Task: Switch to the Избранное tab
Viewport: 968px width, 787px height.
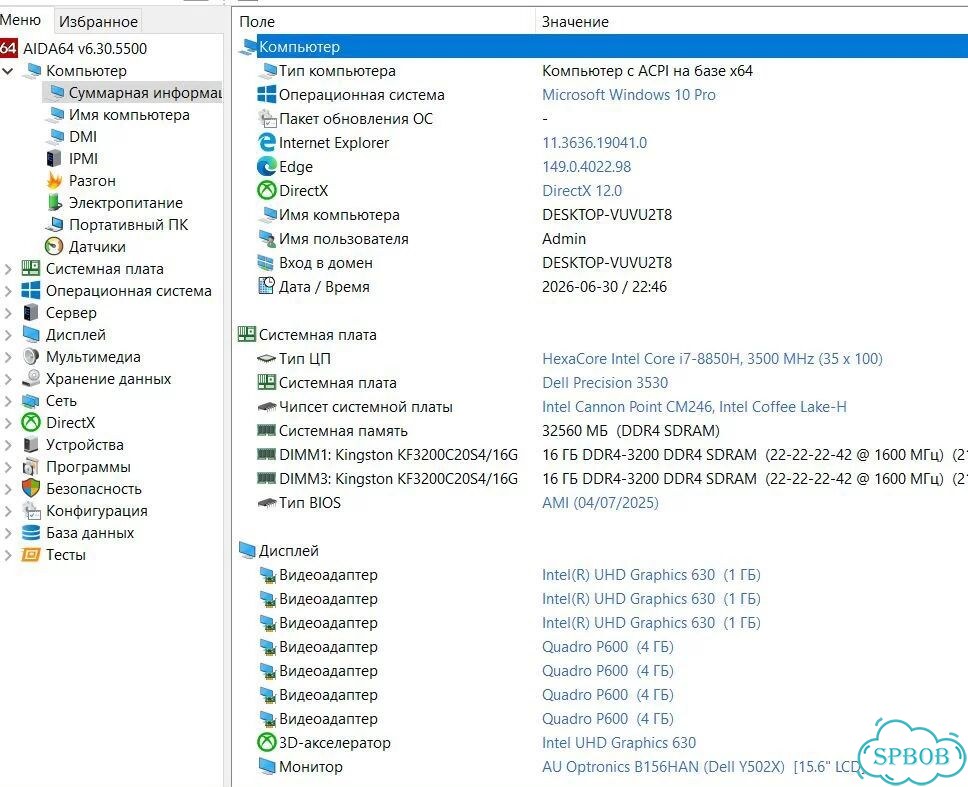Action: pos(98,22)
